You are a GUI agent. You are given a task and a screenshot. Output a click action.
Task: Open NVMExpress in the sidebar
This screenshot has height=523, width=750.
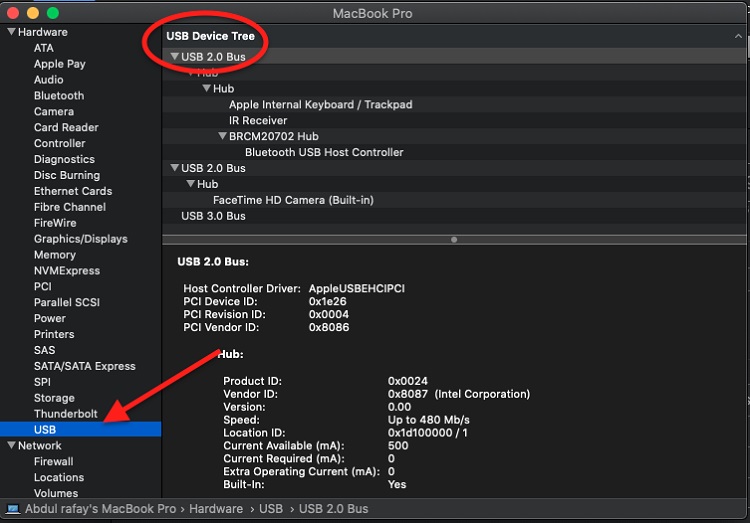[67, 270]
